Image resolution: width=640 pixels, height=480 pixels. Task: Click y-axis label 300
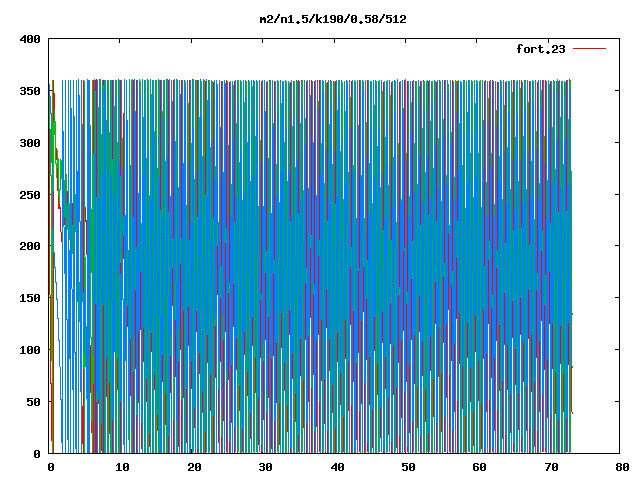[x=30, y=143]
